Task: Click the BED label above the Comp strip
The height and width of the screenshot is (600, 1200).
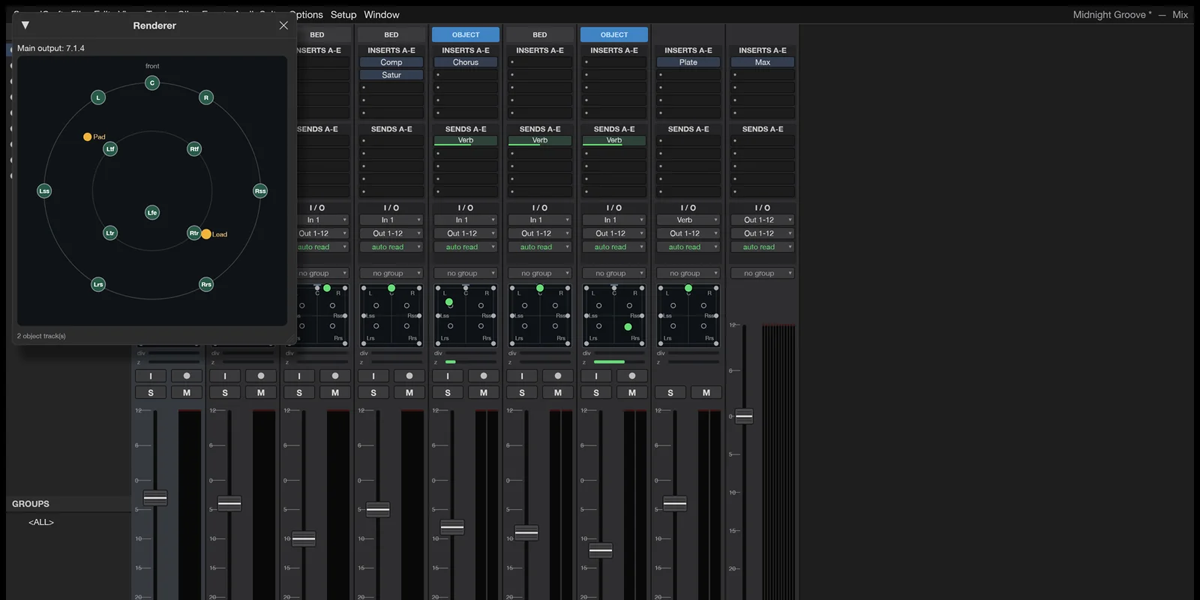Action: tap(391, 35)
